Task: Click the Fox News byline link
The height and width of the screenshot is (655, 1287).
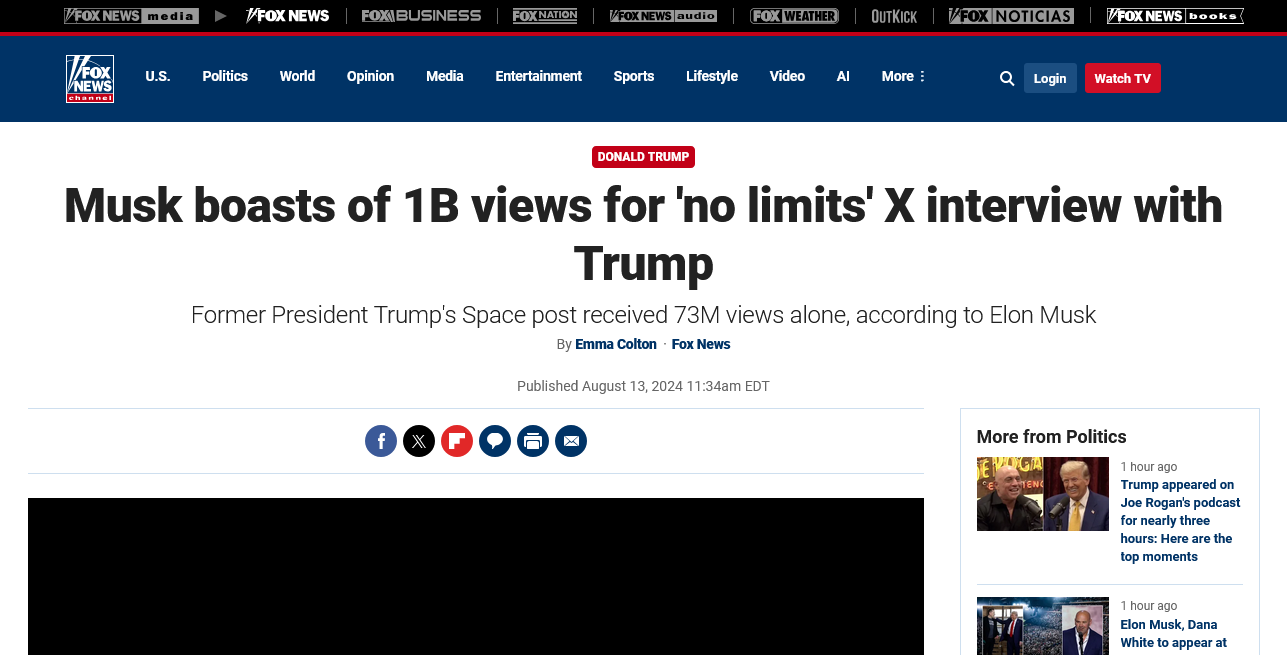Action: coord(701,344)
